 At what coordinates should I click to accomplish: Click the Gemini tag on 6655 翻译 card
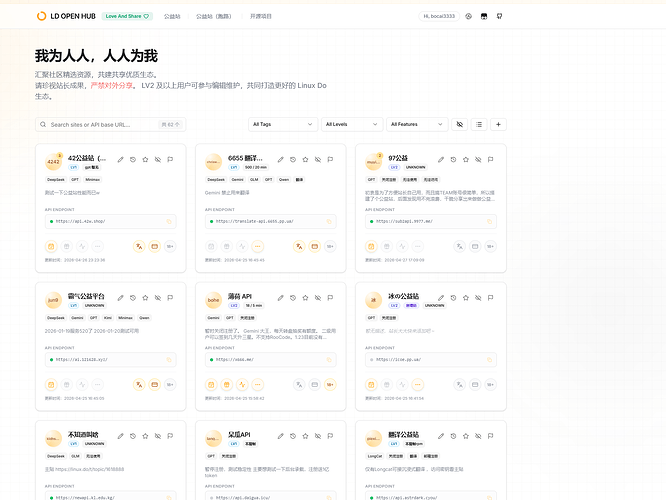point(237,180)
